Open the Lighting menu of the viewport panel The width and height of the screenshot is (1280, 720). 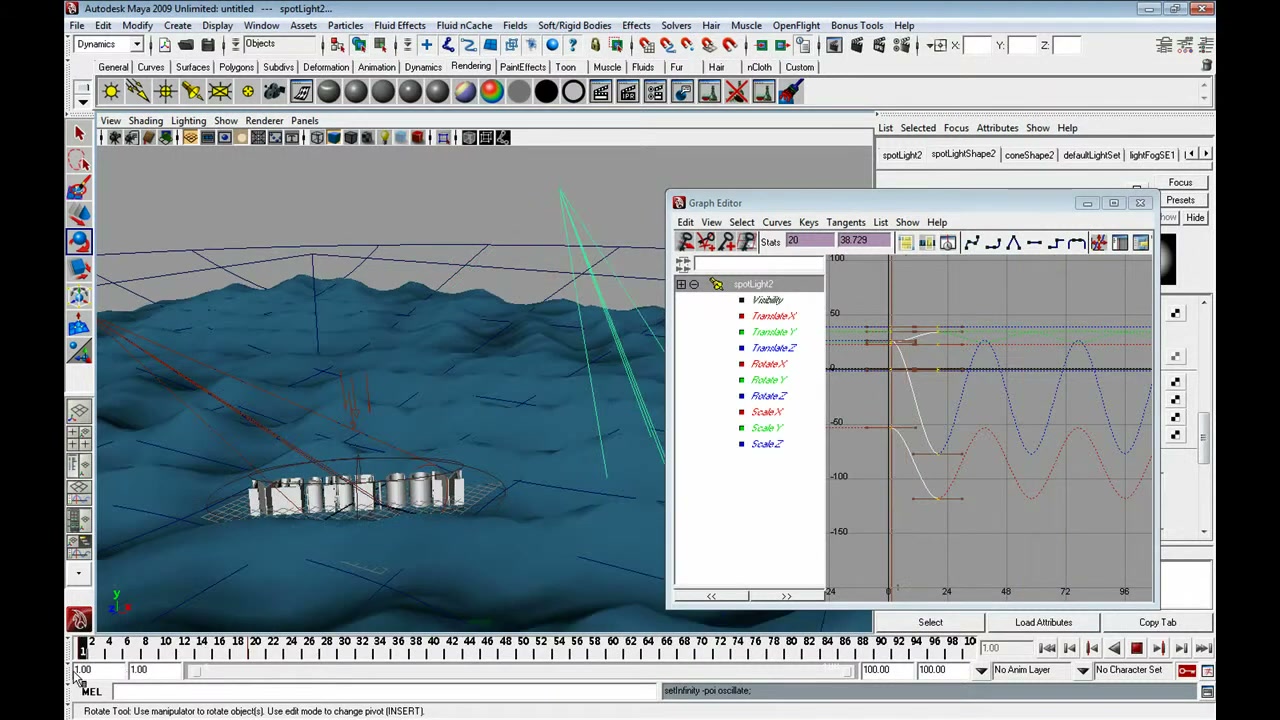coord(188,121)
